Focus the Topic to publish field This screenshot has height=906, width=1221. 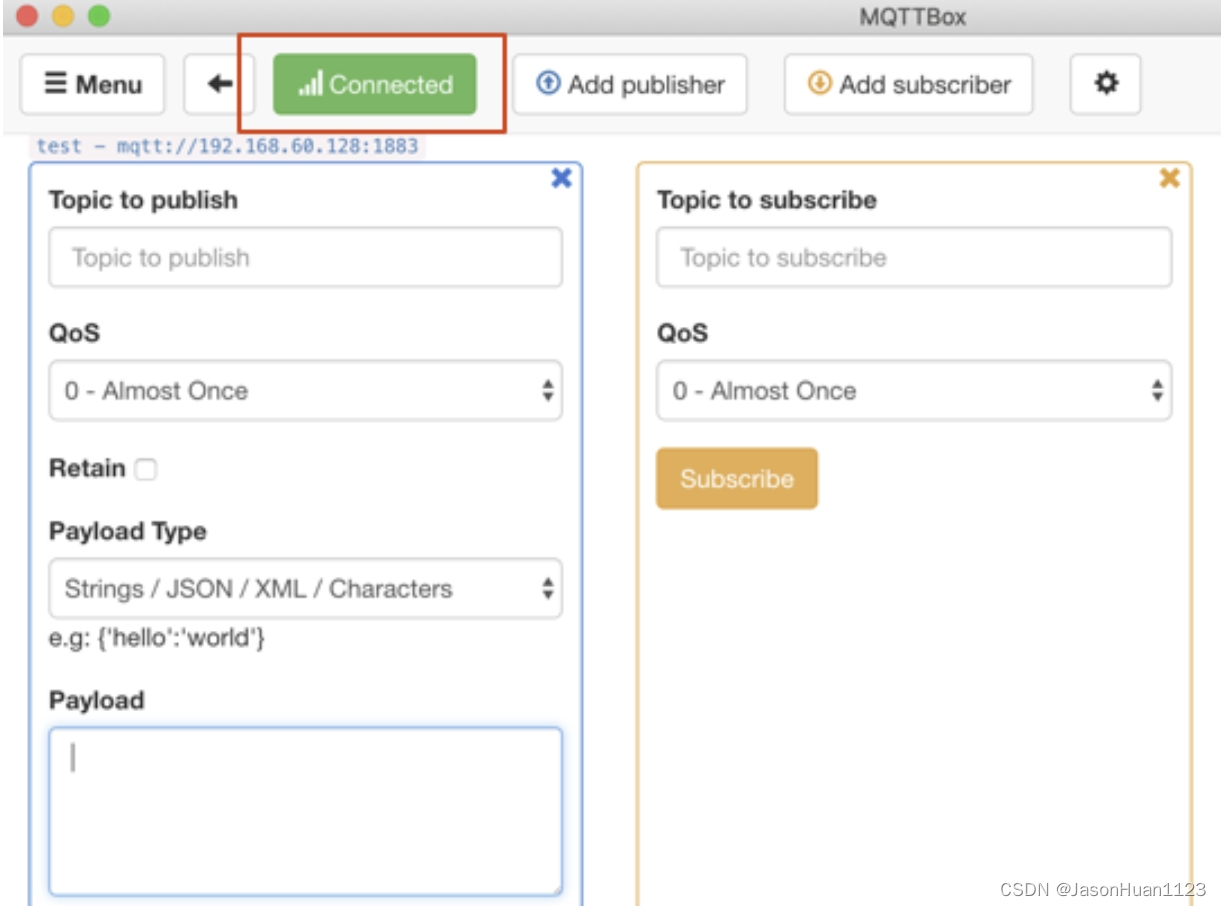[306, 258]
